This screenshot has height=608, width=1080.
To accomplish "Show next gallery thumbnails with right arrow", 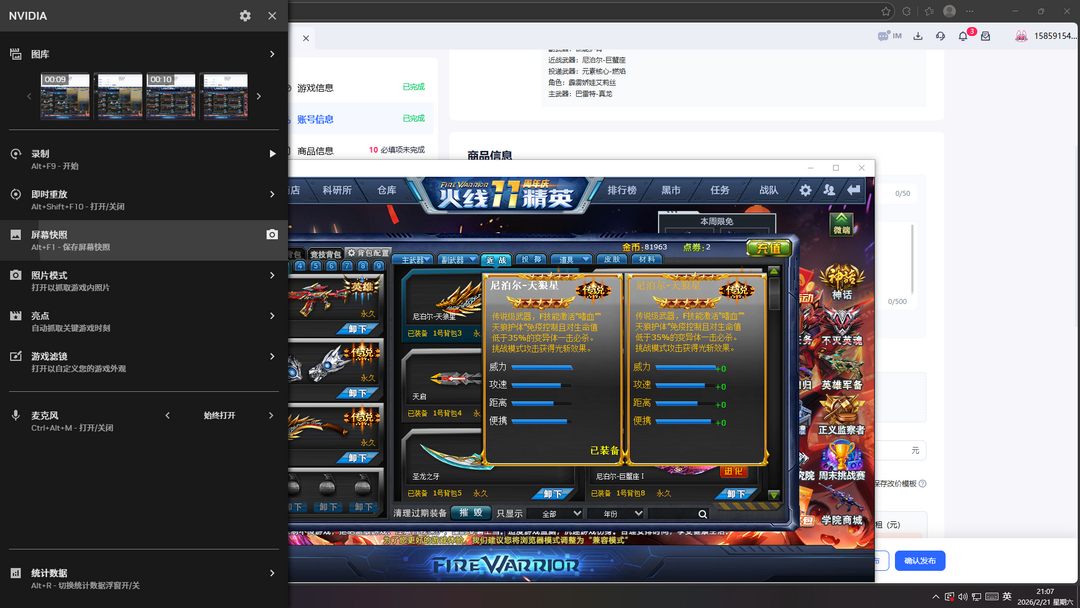I will 259,96.
